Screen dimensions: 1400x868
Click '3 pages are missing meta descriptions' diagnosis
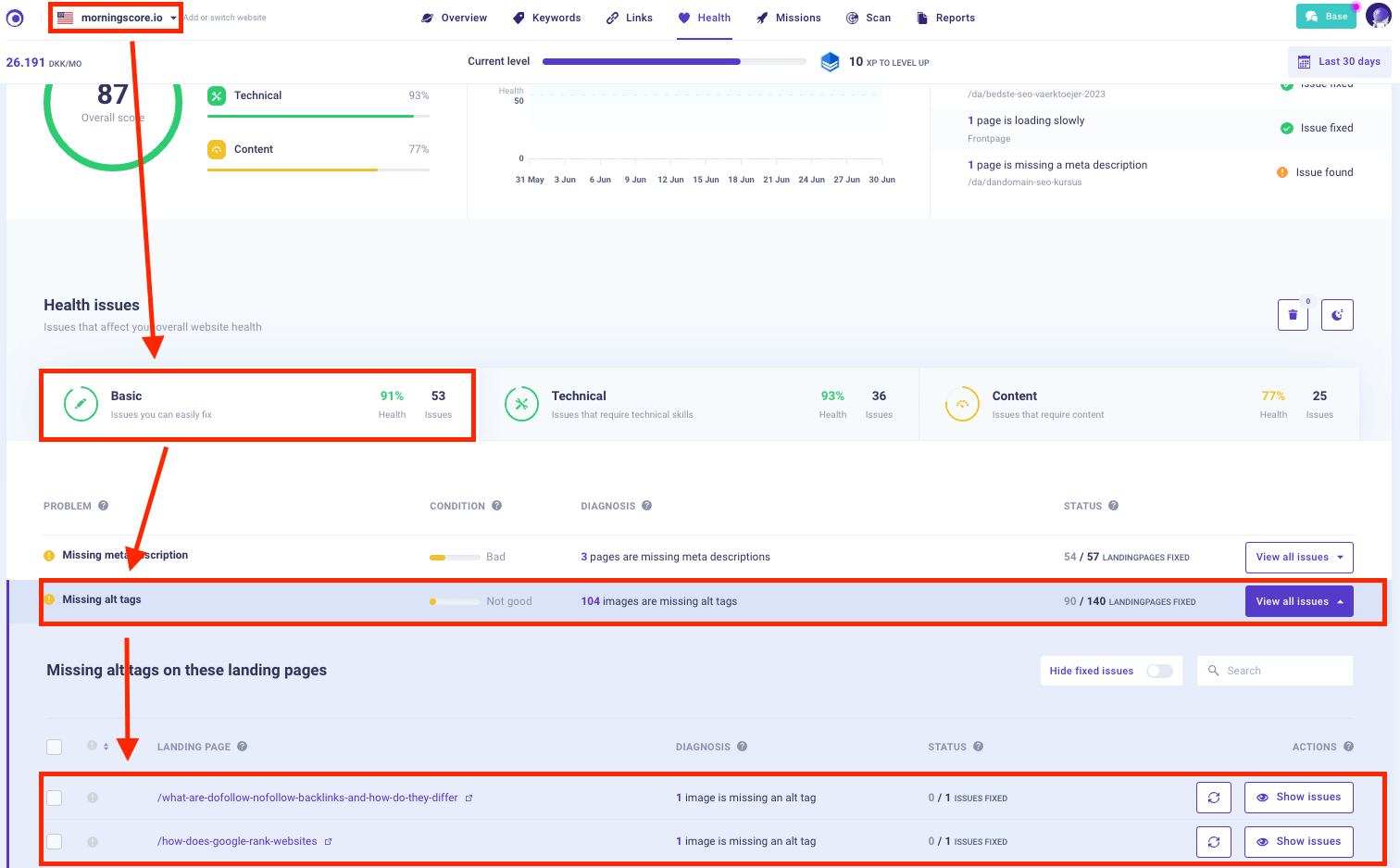pos(675,557)
